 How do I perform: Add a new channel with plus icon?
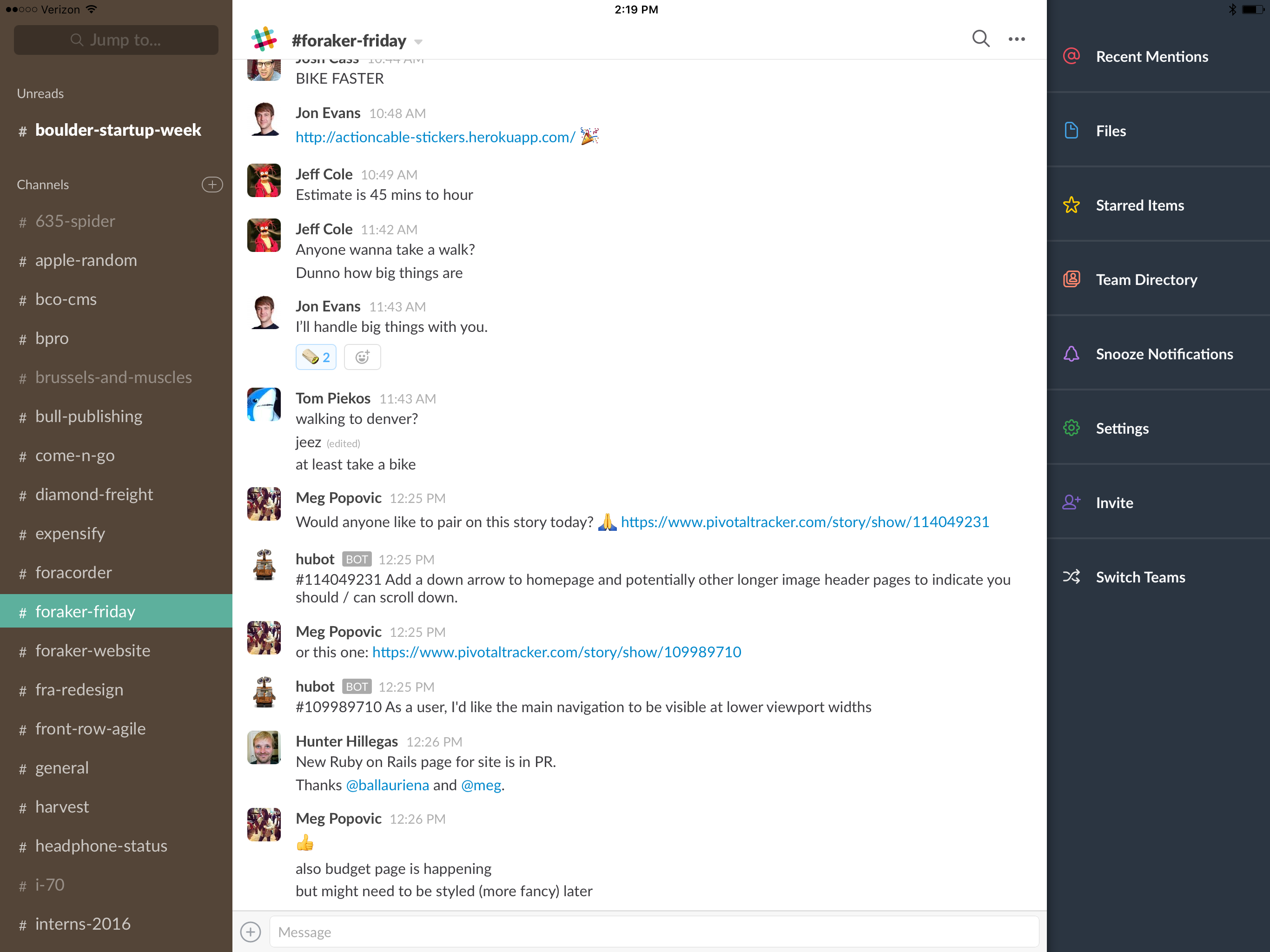coord(212,185)
